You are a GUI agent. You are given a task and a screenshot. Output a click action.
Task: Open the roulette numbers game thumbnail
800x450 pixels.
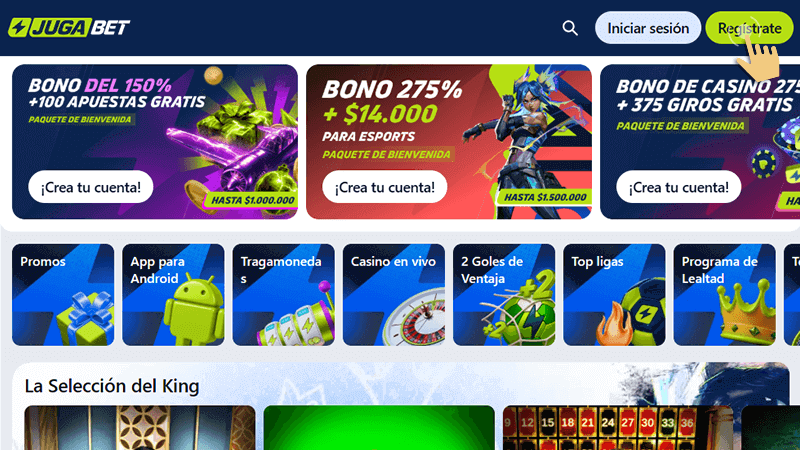click(618, 428)
